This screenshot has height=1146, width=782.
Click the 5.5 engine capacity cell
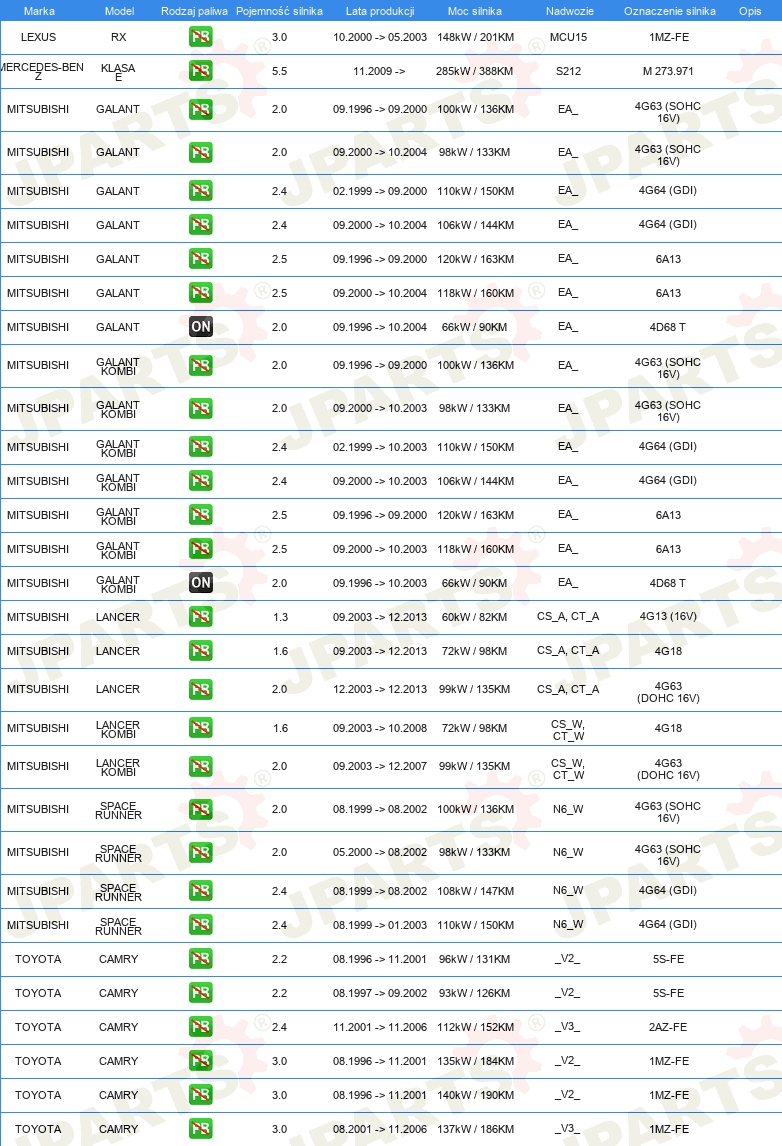click(279, 72)
